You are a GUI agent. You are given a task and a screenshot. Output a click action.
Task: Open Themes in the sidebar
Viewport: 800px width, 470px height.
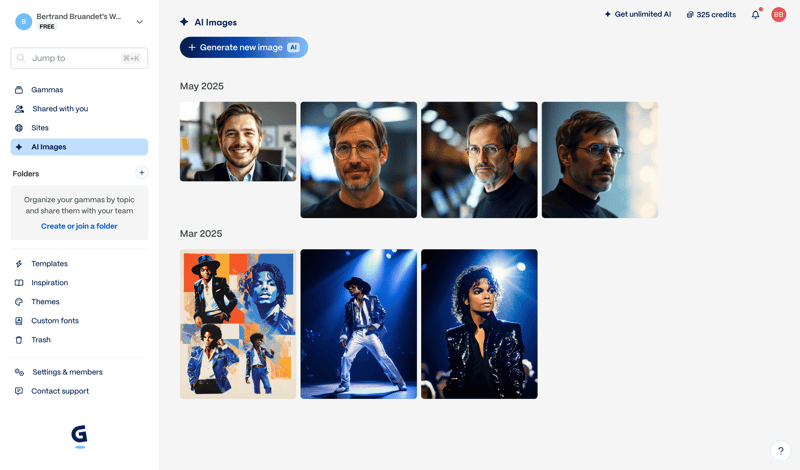tap(45, 302)
